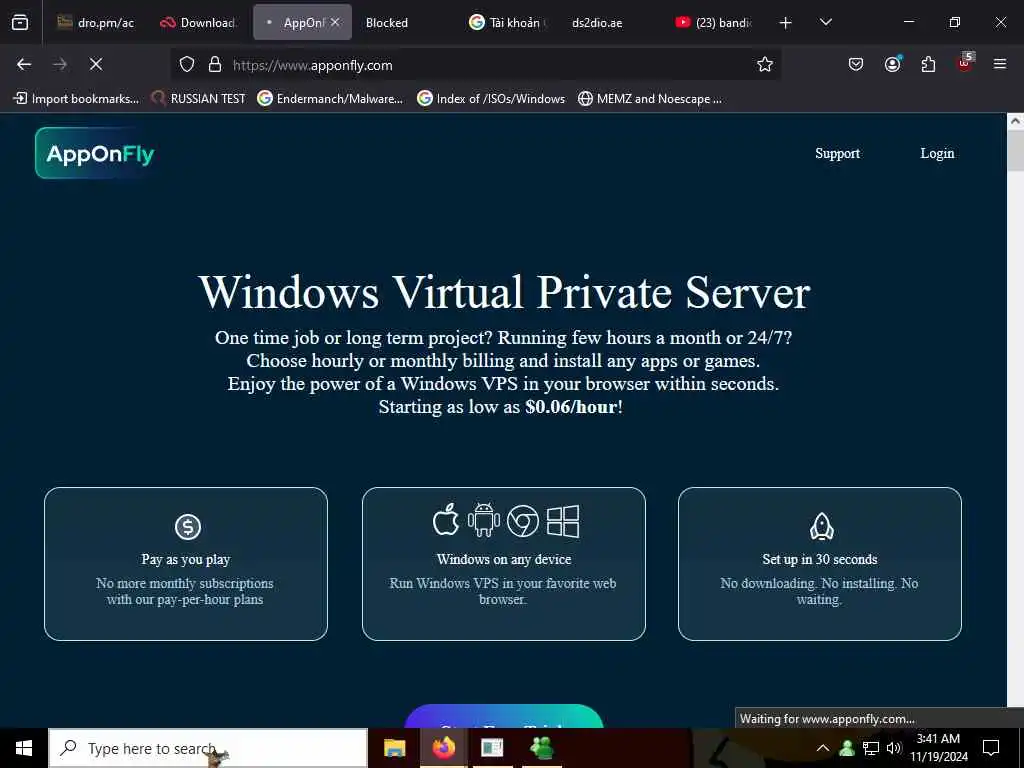Open File Explorer from the taskbar
1024x768 pixels.
click(x=394, y=748)
